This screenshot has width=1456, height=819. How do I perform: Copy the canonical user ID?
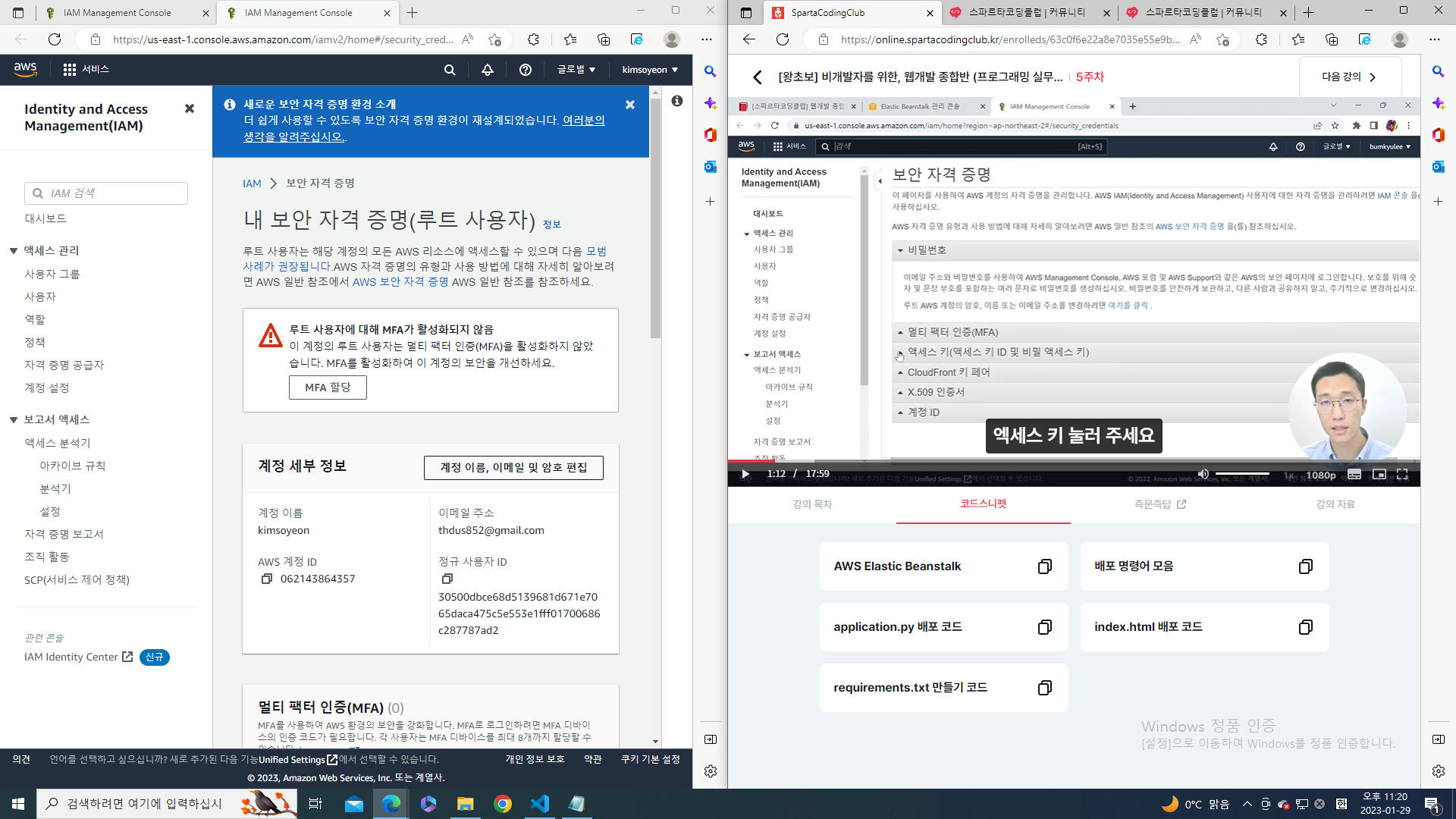click(x=447, y=579)
